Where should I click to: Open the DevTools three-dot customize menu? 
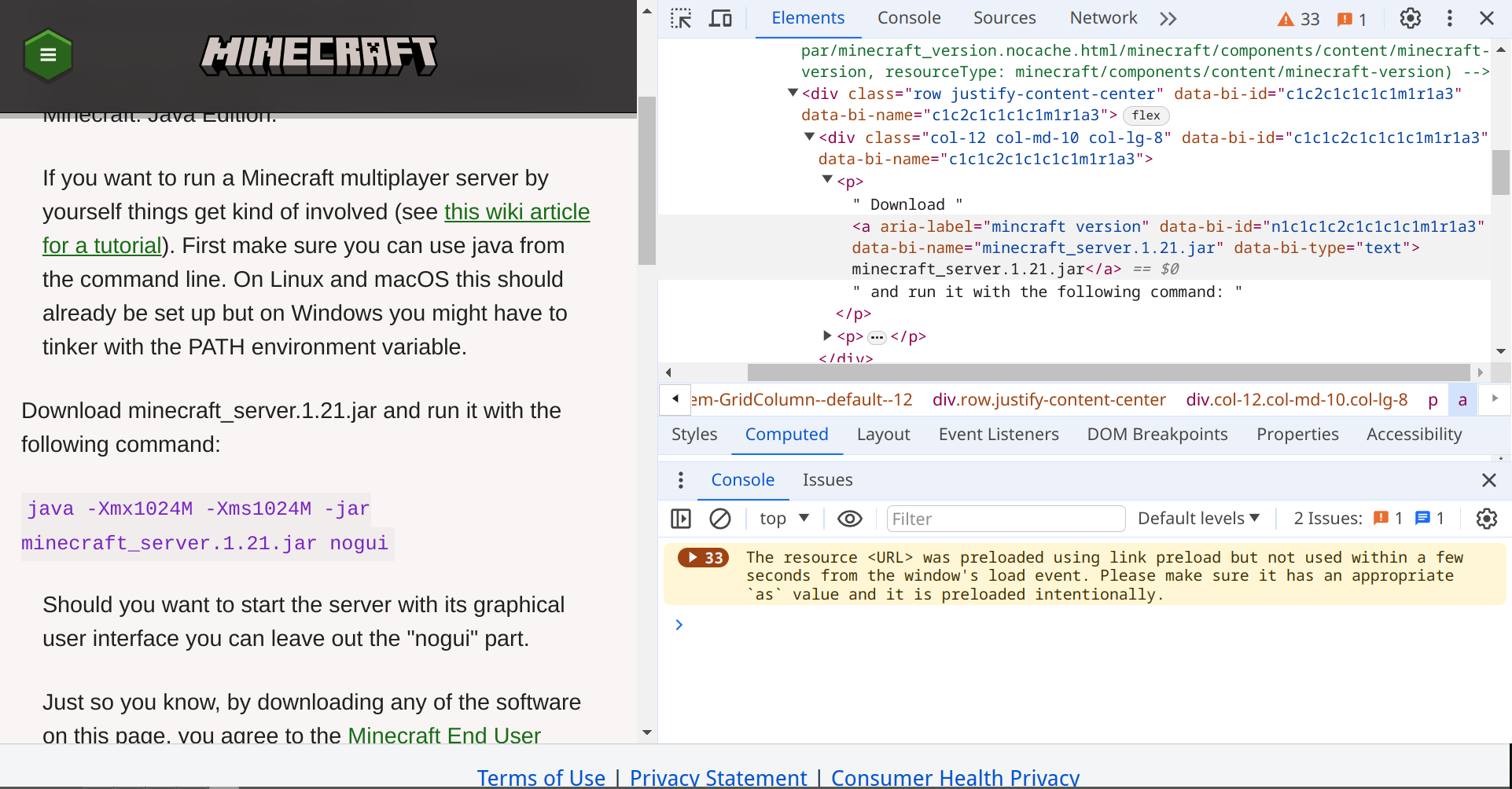coord(1449,18)
